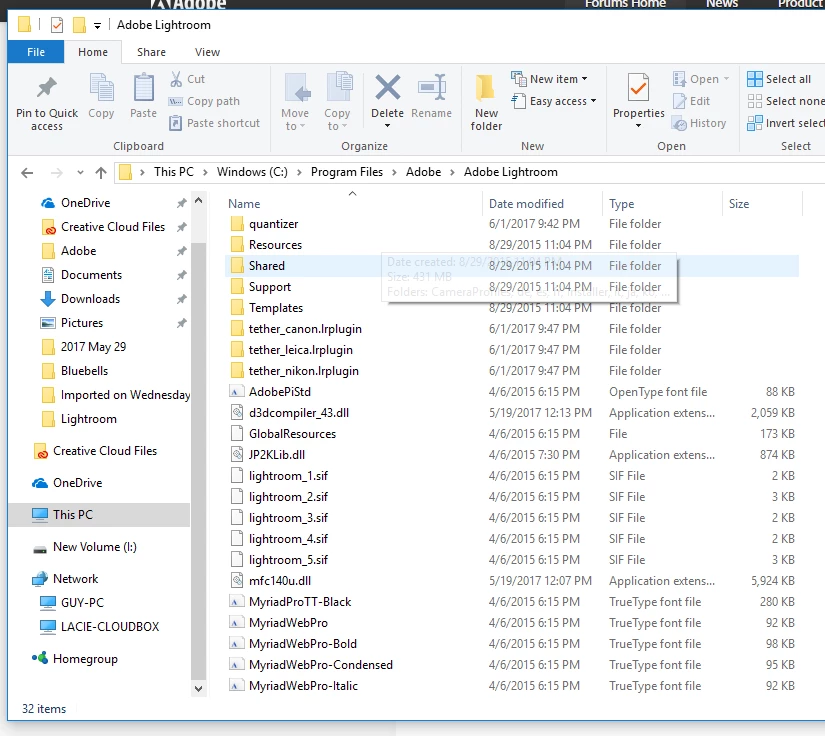Click the navigation pane scroll down arrow

point(198,688)
